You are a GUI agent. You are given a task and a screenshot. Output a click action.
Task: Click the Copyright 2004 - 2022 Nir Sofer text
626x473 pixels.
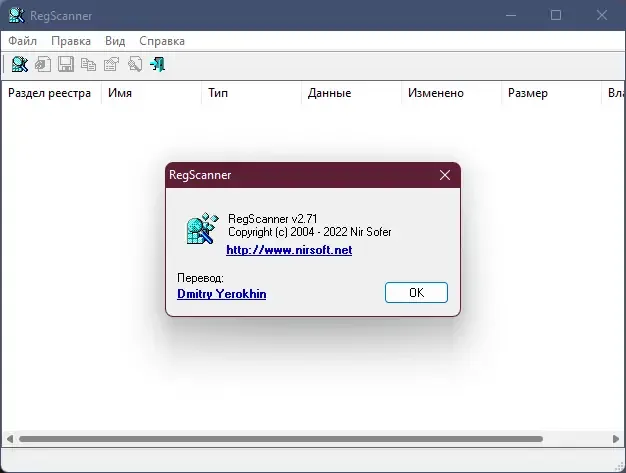(x=309, y=232)
